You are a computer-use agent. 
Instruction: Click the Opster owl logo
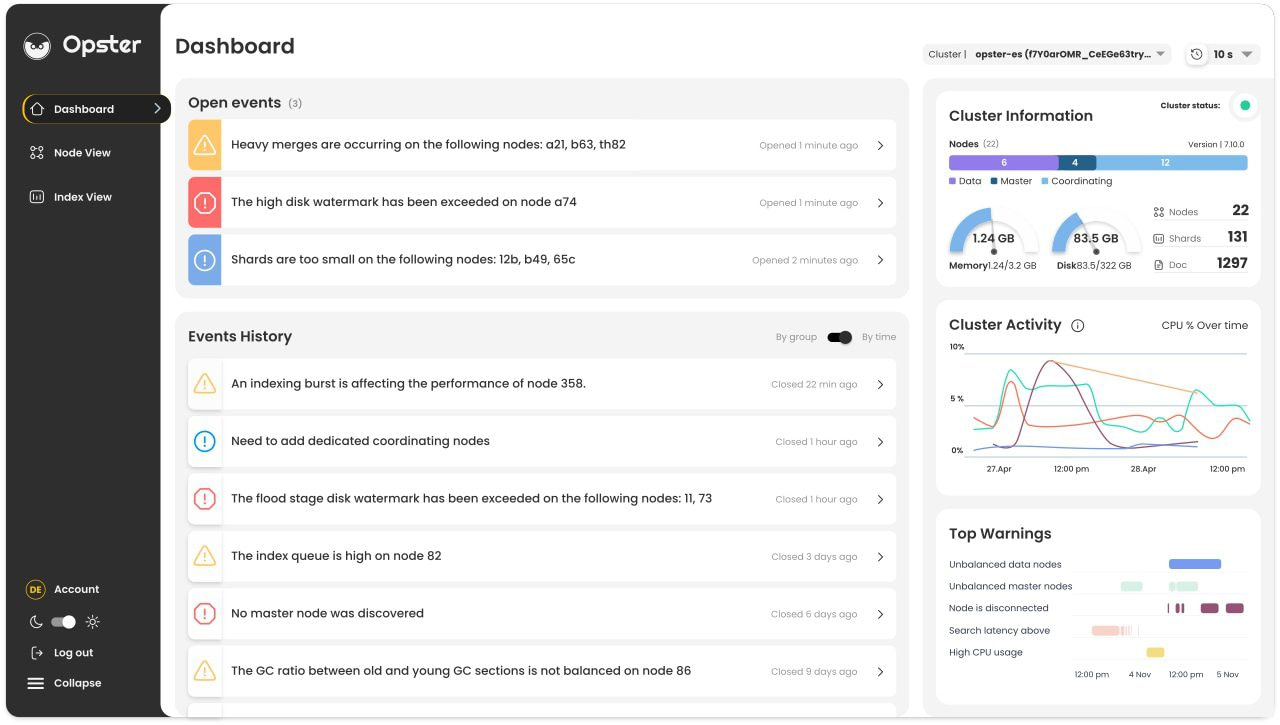[37, 44]
